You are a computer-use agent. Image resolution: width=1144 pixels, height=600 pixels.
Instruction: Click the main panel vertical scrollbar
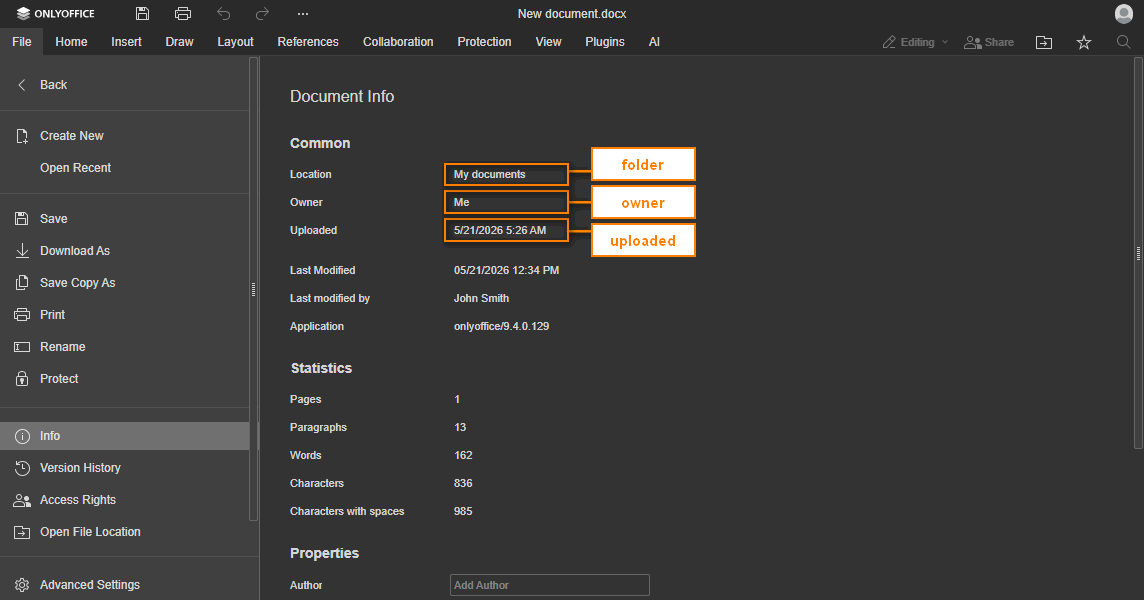[1138, 253]
